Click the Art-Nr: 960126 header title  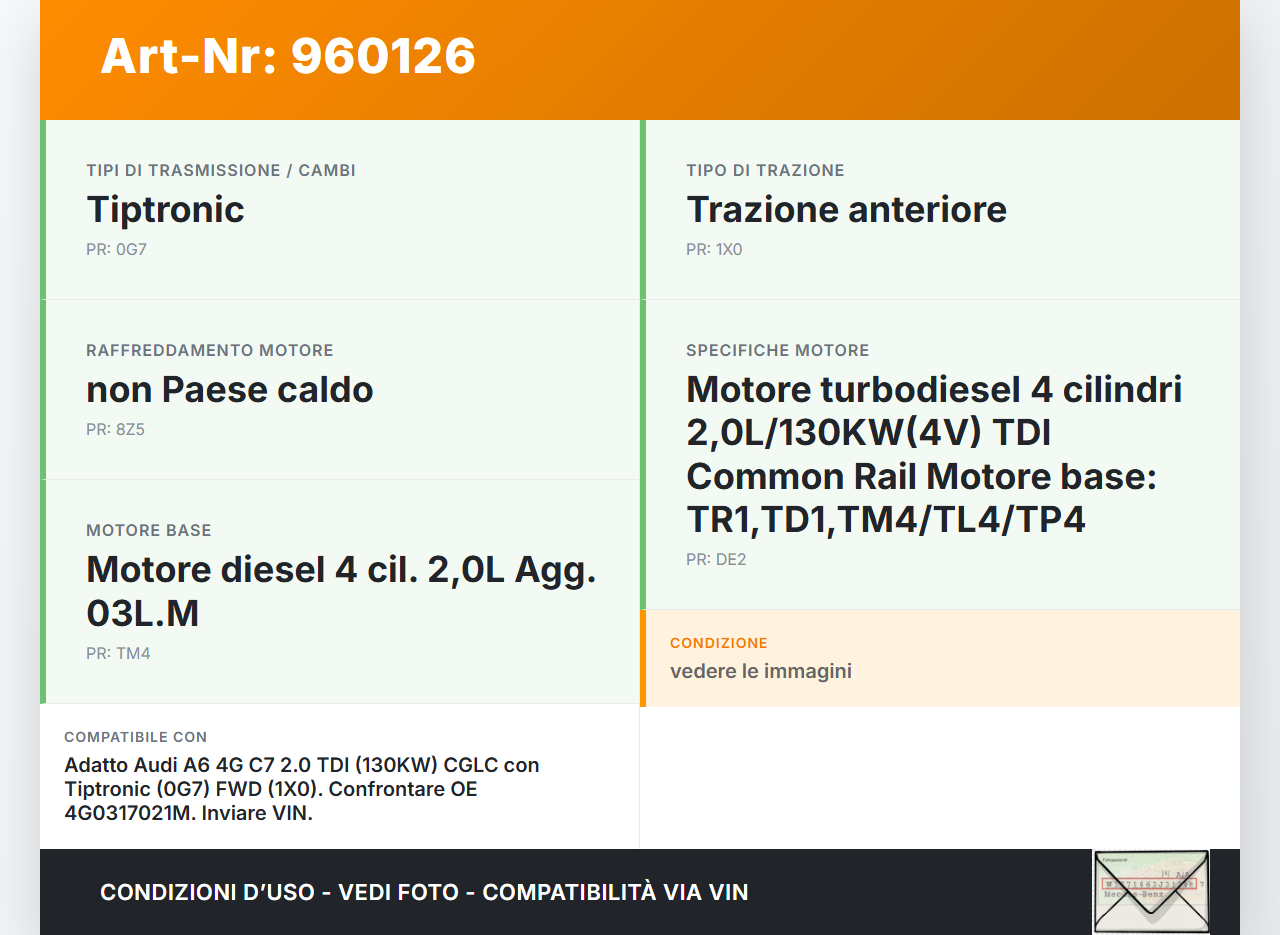point(288,56)
